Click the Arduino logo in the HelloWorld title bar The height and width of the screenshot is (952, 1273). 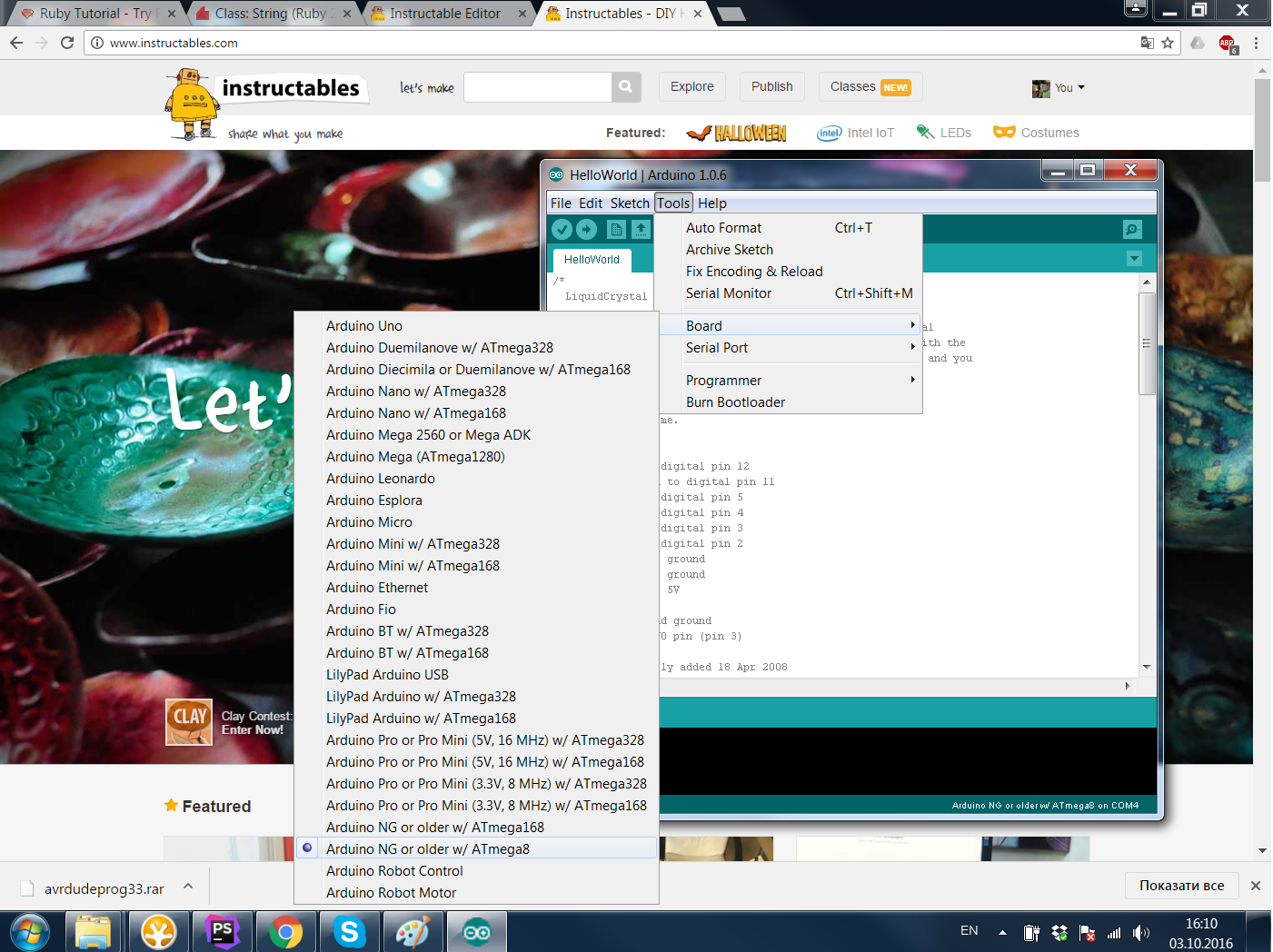coord(556,174)
